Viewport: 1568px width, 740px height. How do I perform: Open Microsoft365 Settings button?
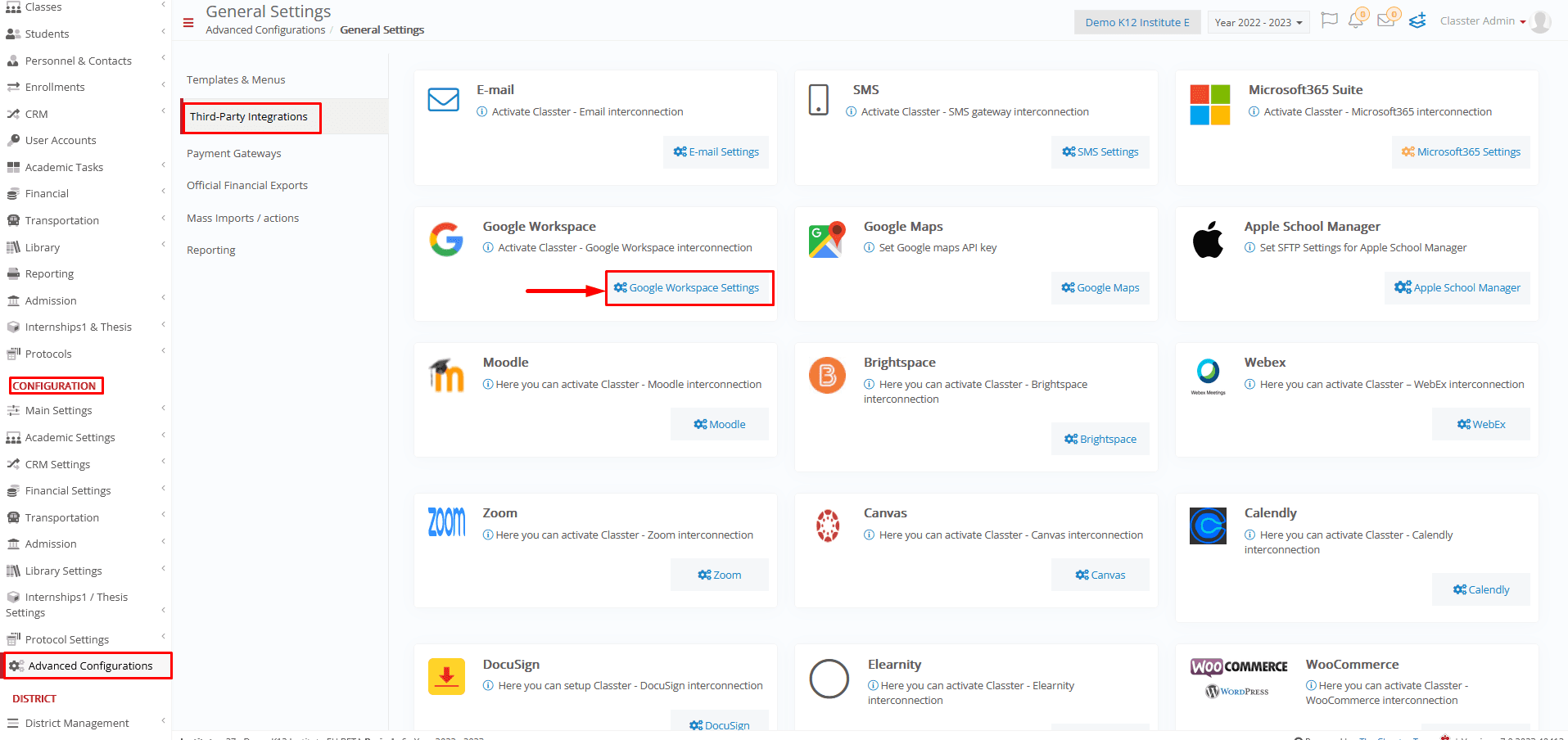click(1461, 152)
